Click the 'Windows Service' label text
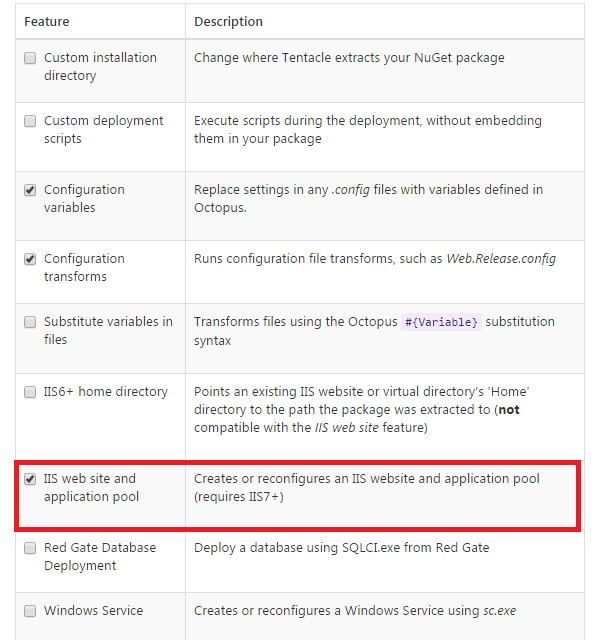600x640 pixels. [93, 611]
